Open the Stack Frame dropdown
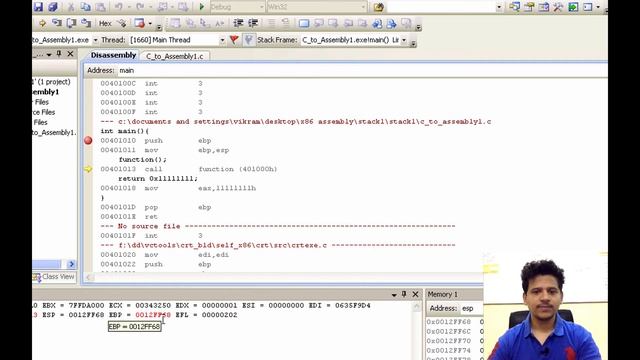This screenshot has width=640, height=360. click(x=404, y=40)
